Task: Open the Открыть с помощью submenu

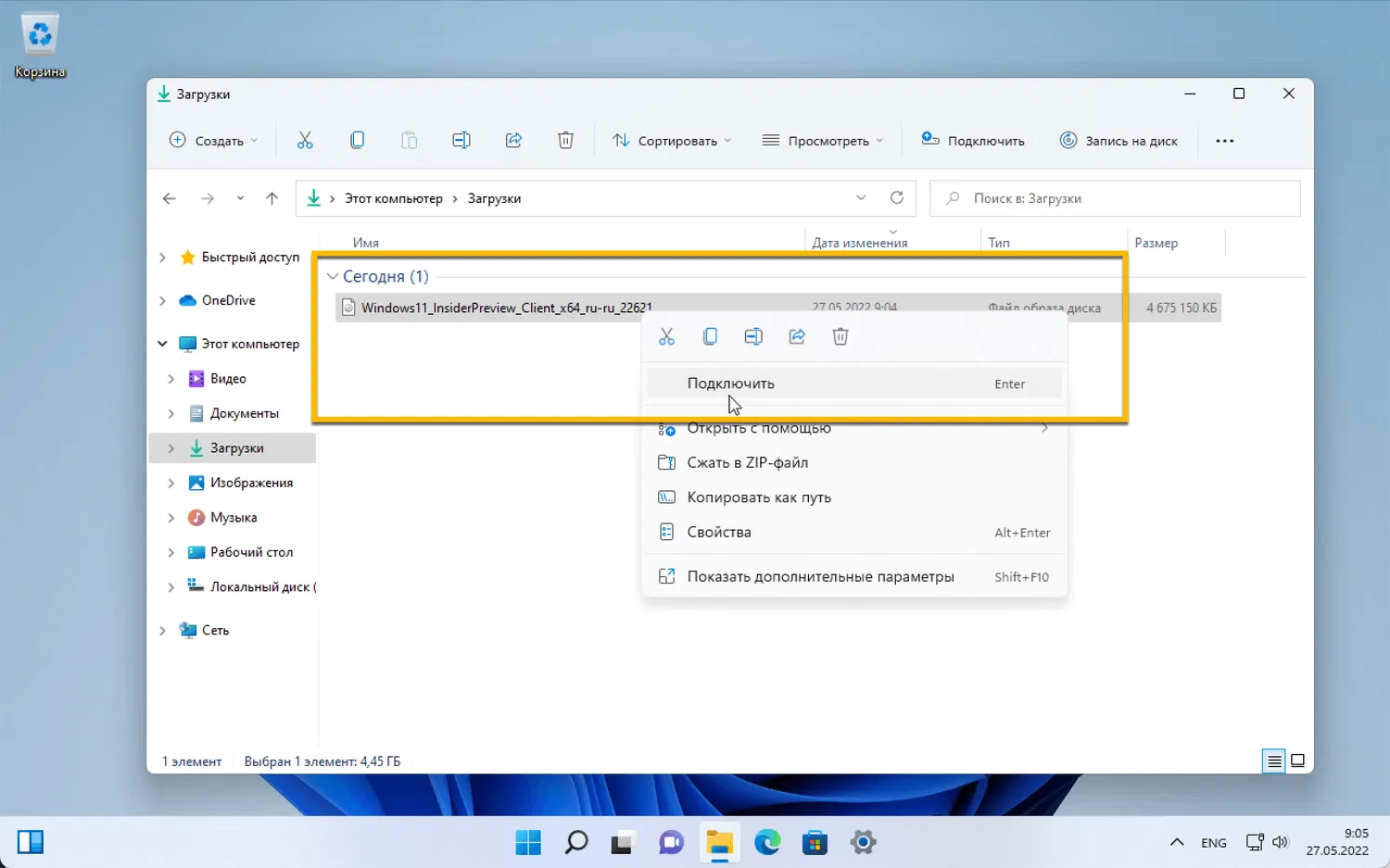Action: pyautogui.click(x=853, y=428)
